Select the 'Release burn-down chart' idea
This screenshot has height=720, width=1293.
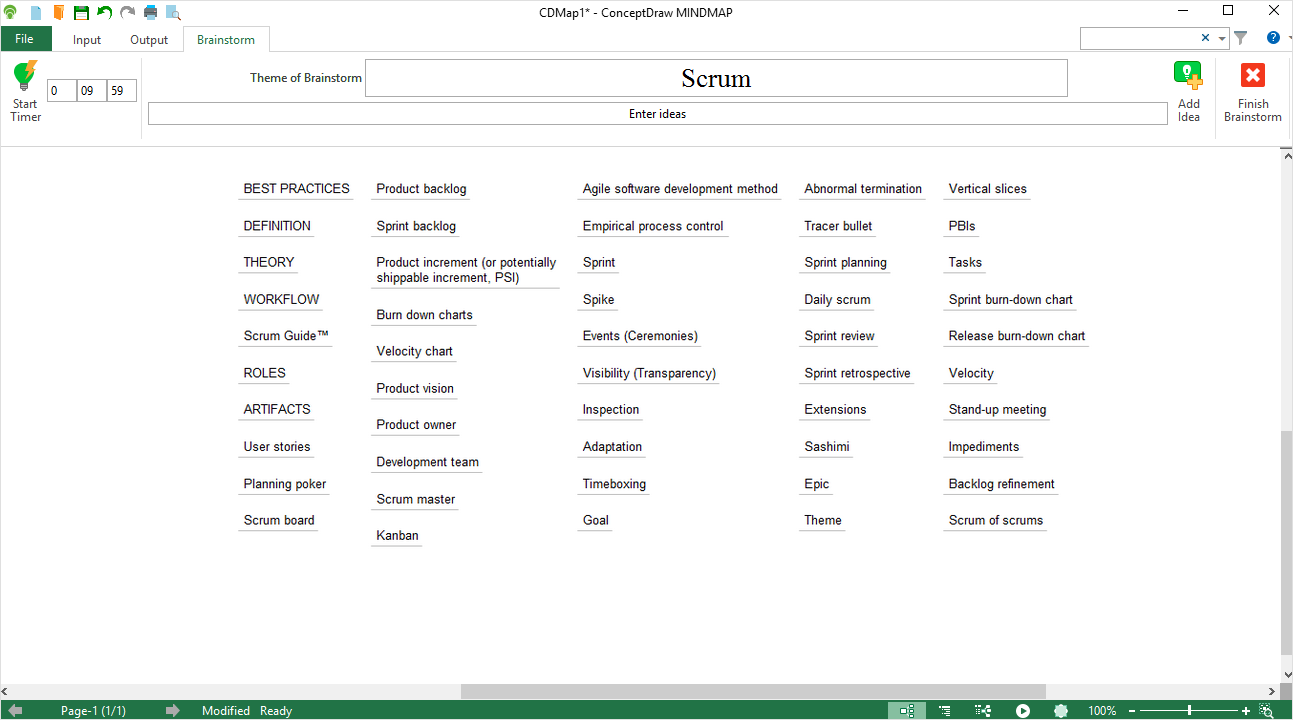1016,336
